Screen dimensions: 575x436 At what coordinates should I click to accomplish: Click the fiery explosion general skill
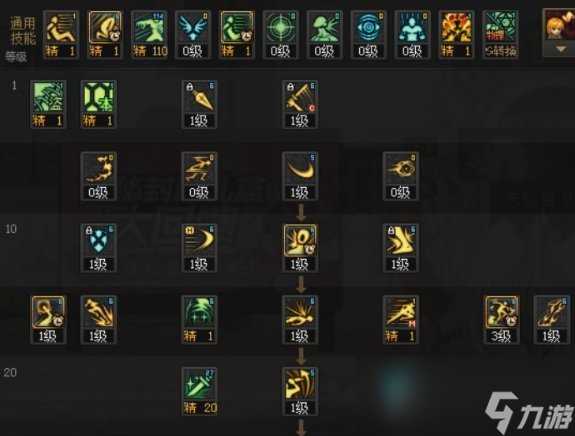457,34
